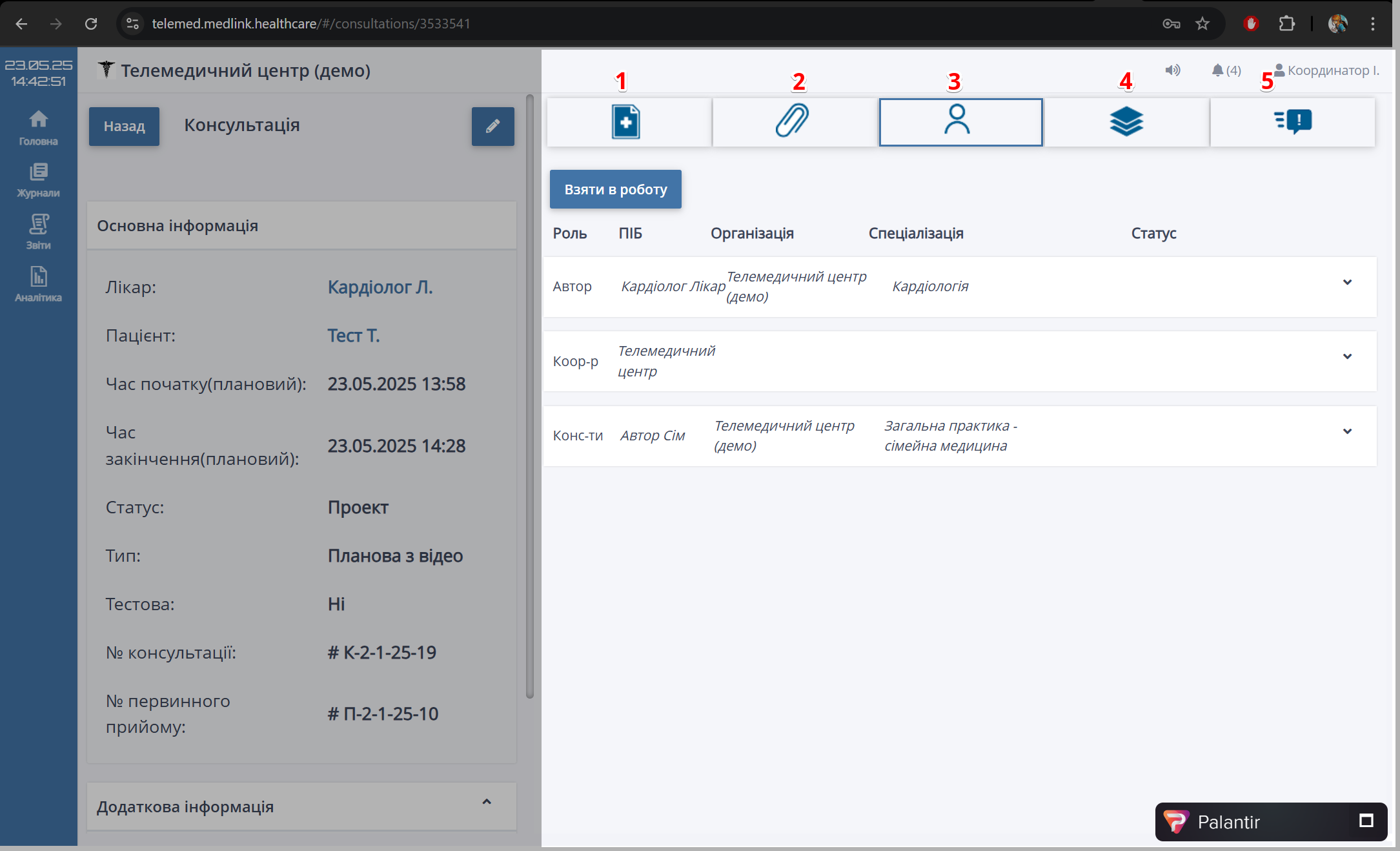Open the medical document tab icon
Screen dimensions: 1400x851
(x=625, y=122)
